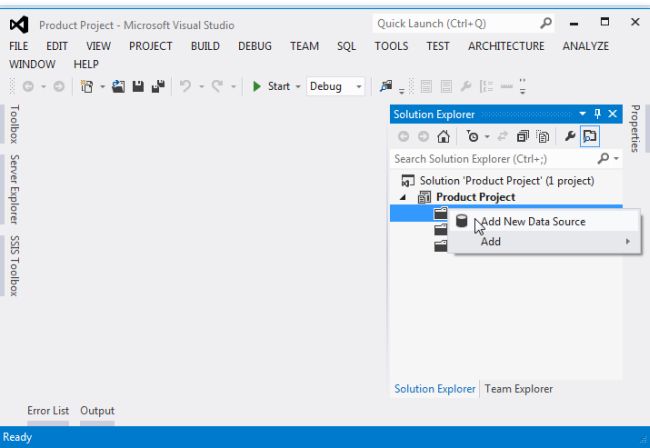The width and height of the screenshot is (650, 448).
Task: Open the TEAM menu
Action: [304, 46]
